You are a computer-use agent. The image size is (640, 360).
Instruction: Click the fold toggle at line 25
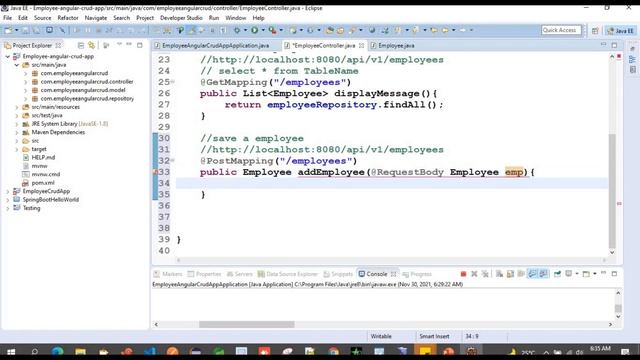(x=173, y=82)
